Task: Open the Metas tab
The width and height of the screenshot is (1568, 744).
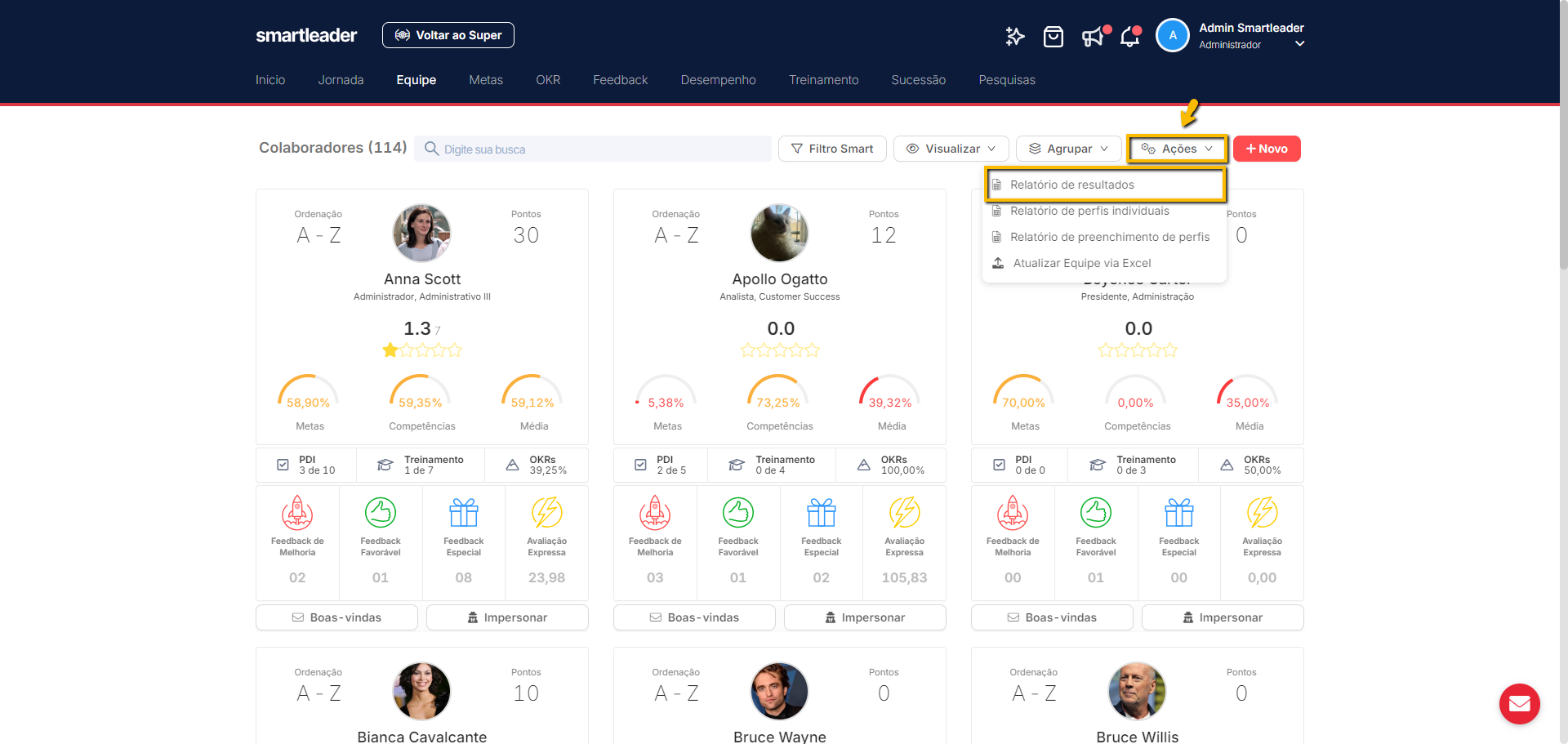Action: point(486,80)
